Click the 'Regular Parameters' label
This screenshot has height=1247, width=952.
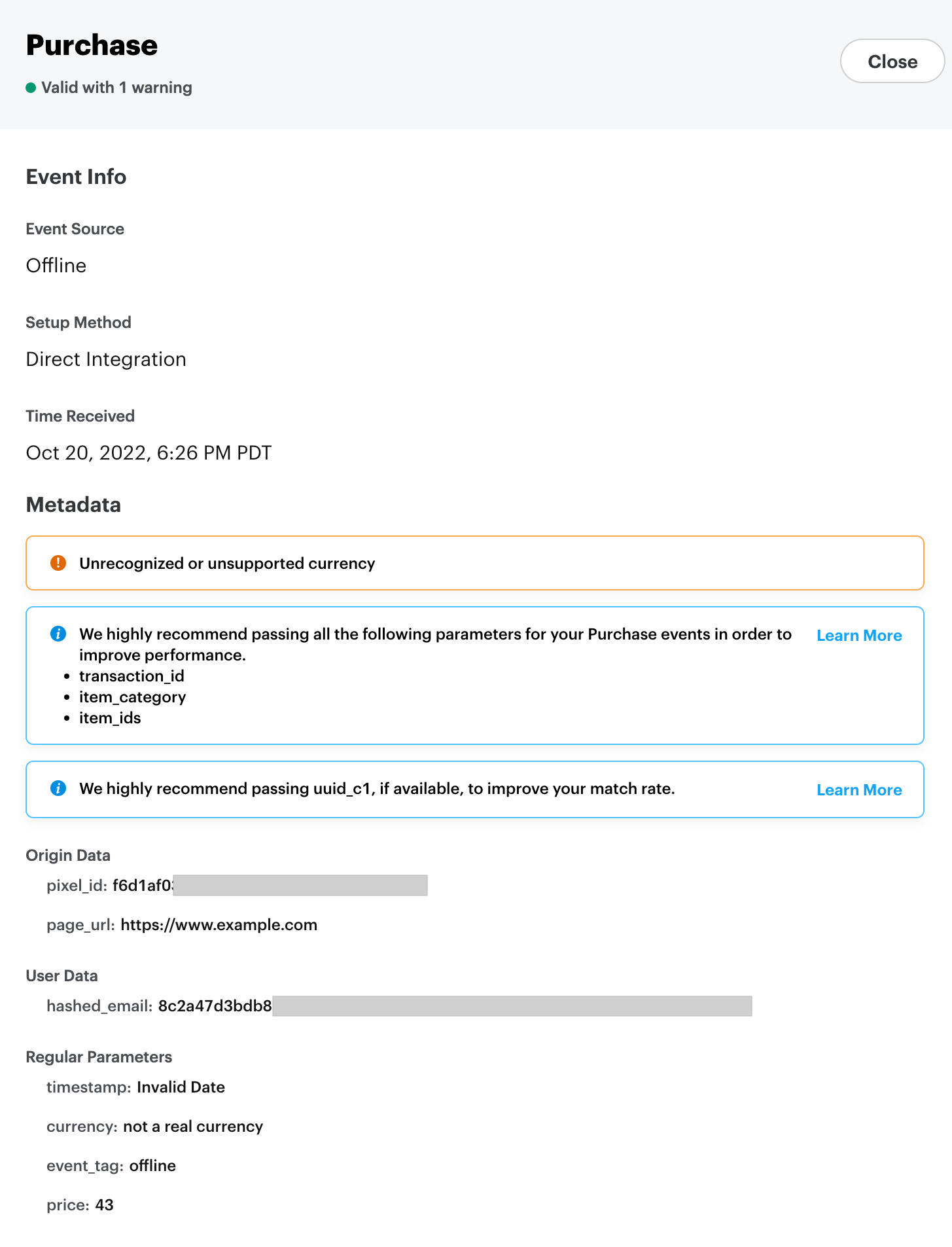[99, 1057]
